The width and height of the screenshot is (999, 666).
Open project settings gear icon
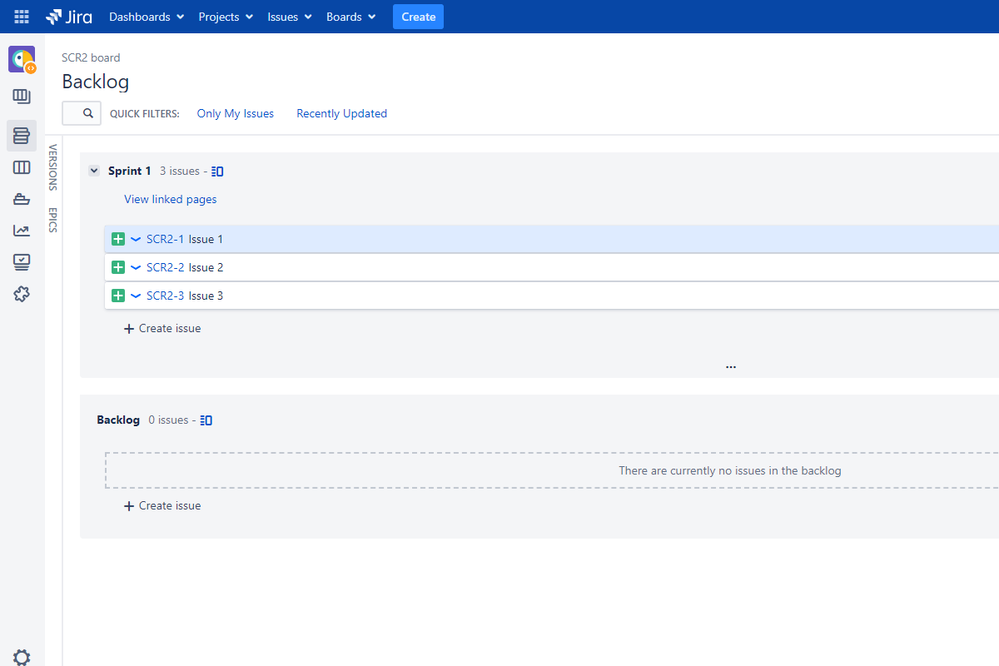22,658
